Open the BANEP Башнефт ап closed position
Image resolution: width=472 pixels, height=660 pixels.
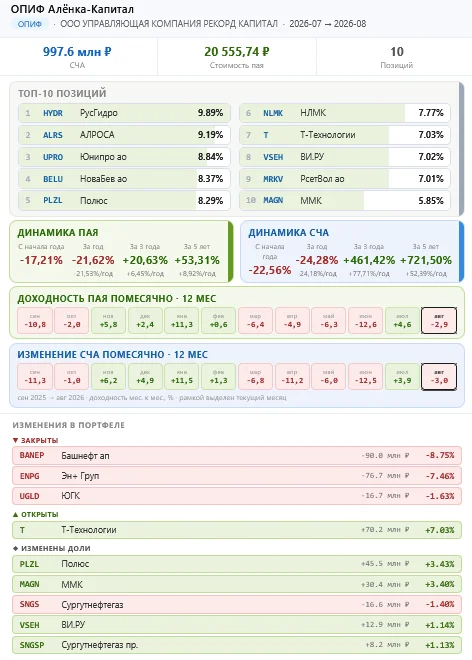[x=237, y=455]
